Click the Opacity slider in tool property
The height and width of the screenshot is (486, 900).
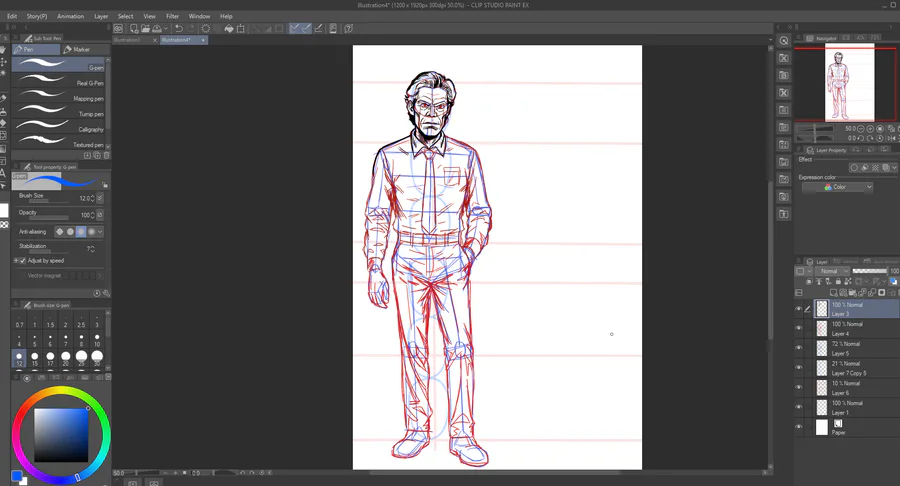49,217
